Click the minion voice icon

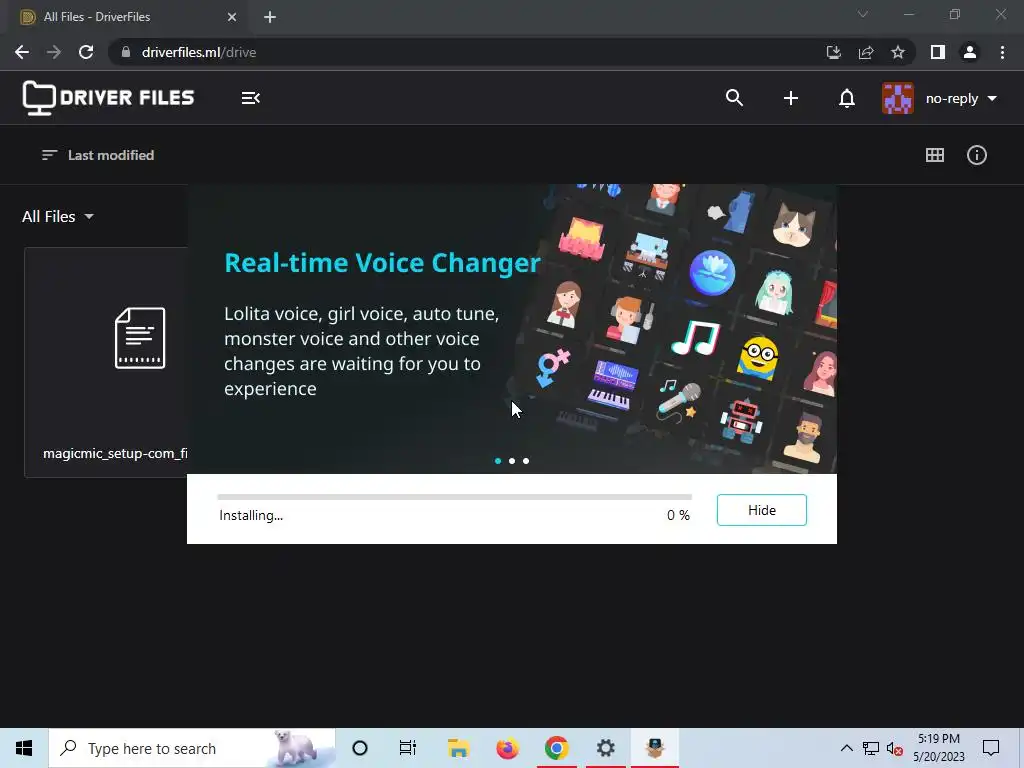coord(758,357)
